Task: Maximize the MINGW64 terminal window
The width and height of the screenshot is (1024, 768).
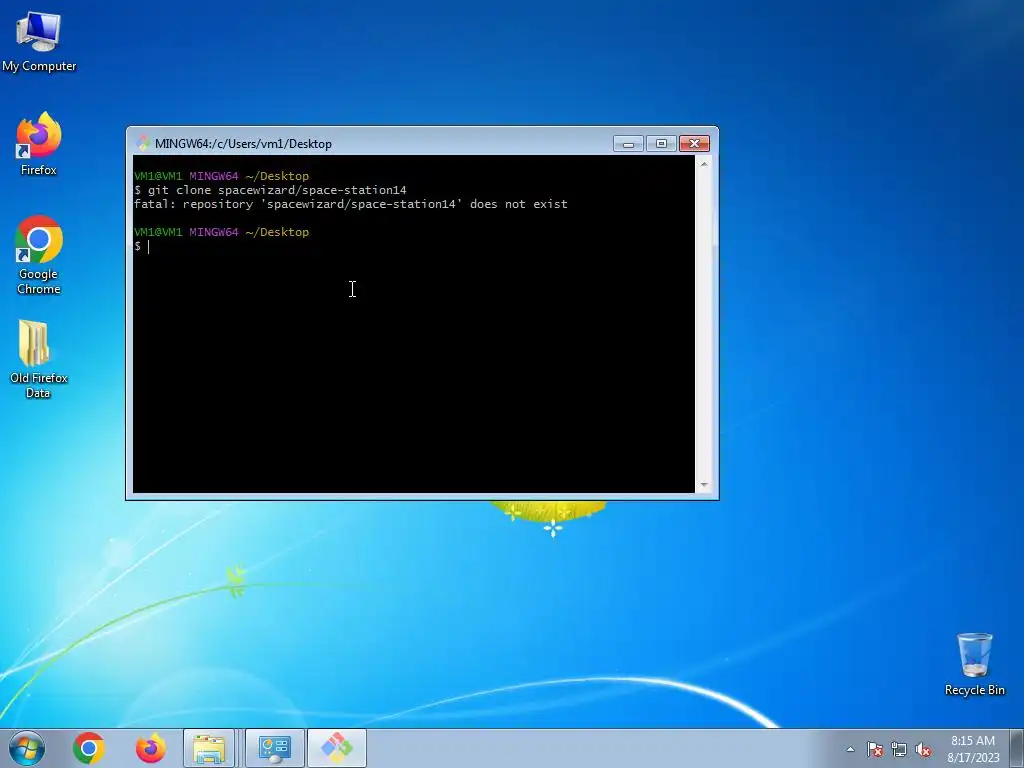Action: (661, 144)
